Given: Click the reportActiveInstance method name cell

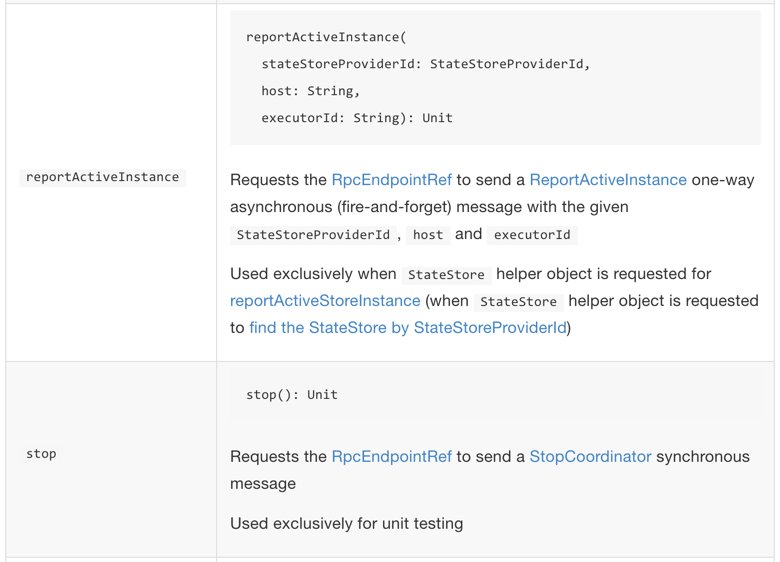Looking at the screenshot, I should click(x=102, y=177).
